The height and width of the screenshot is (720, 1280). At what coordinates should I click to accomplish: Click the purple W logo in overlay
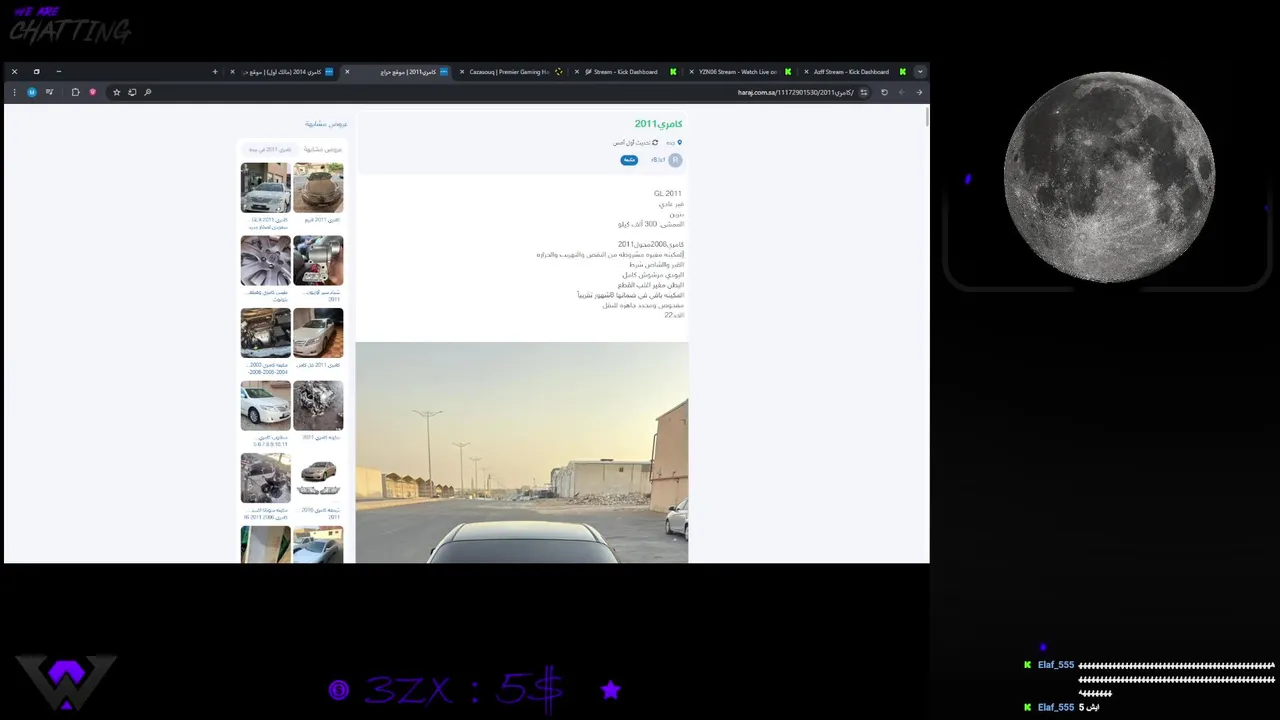66,682
